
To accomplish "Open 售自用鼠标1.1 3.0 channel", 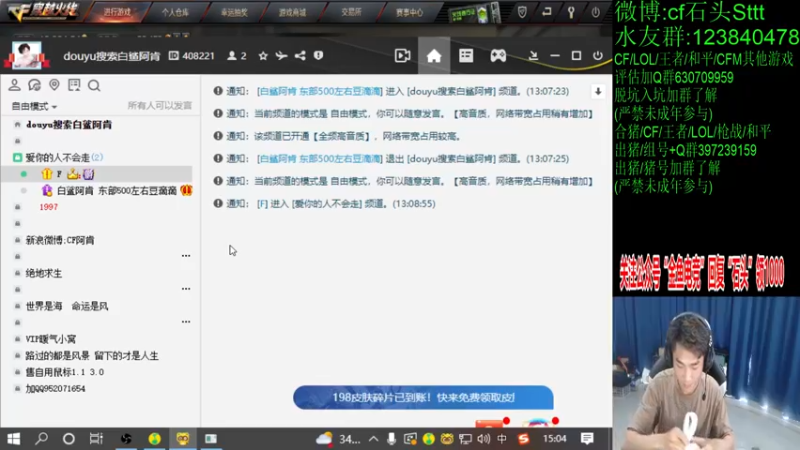I will (65, 372).
